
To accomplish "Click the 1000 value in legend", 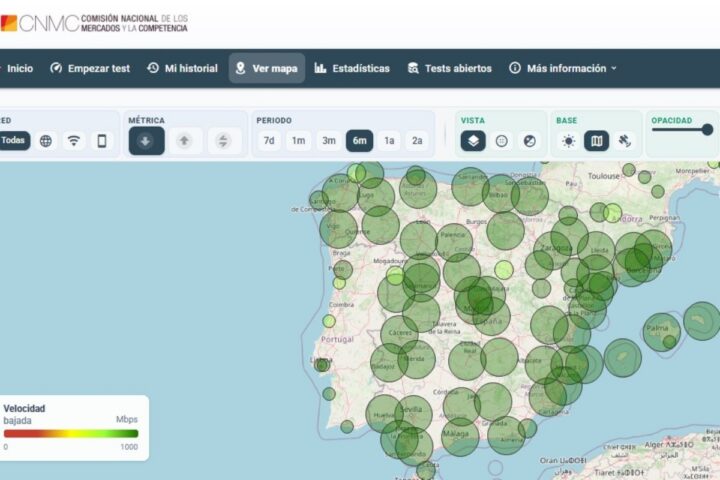I will click(x=129, y=447).
